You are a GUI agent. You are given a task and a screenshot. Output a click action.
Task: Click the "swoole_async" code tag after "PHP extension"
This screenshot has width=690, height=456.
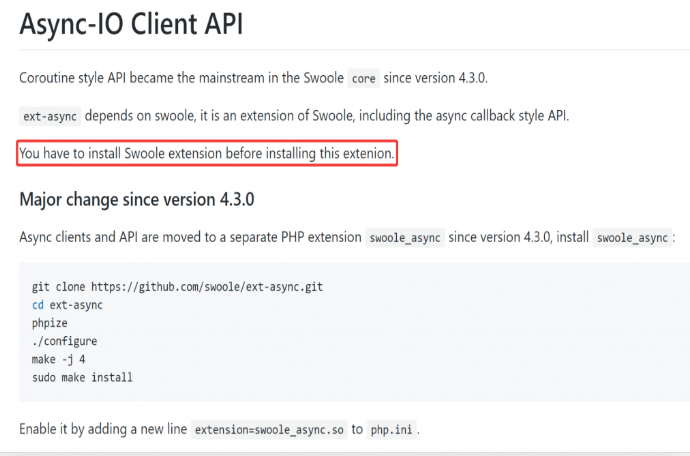405,238
